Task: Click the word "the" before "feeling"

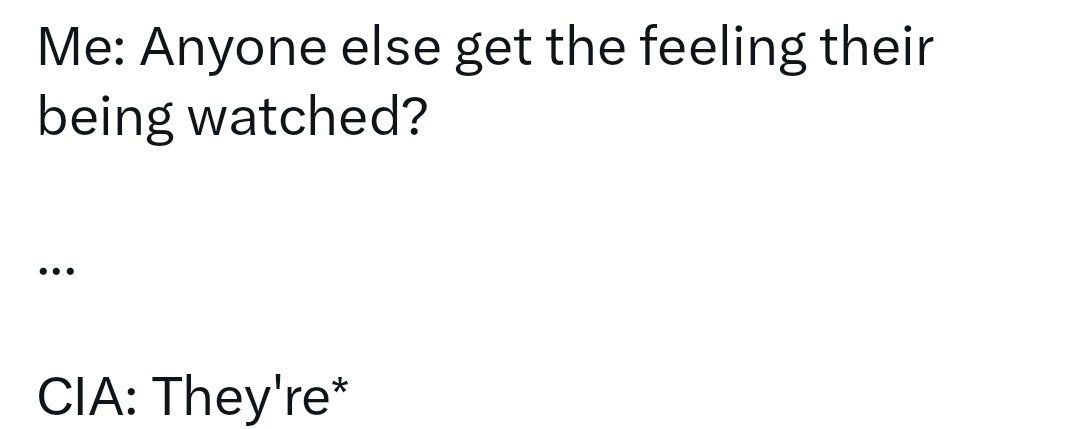Action: tap(585, 47)
